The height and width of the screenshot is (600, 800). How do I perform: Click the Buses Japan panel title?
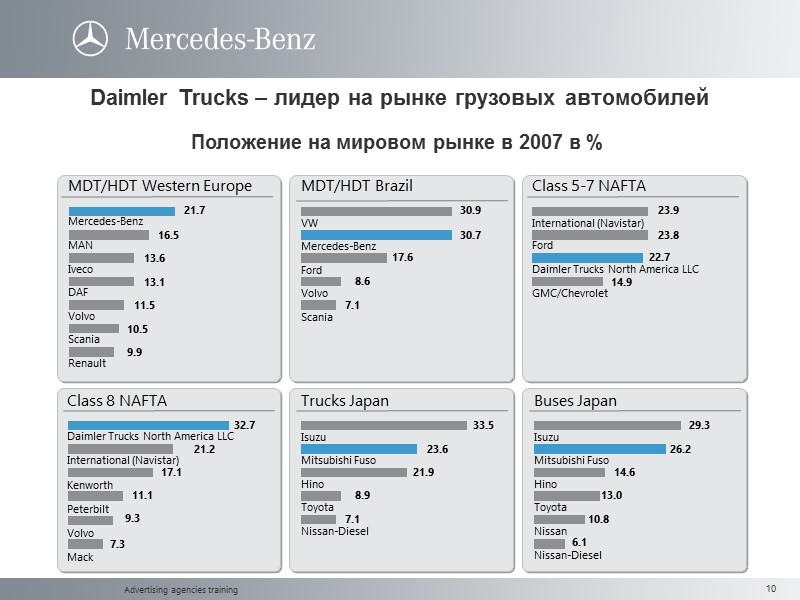point(574,400)
